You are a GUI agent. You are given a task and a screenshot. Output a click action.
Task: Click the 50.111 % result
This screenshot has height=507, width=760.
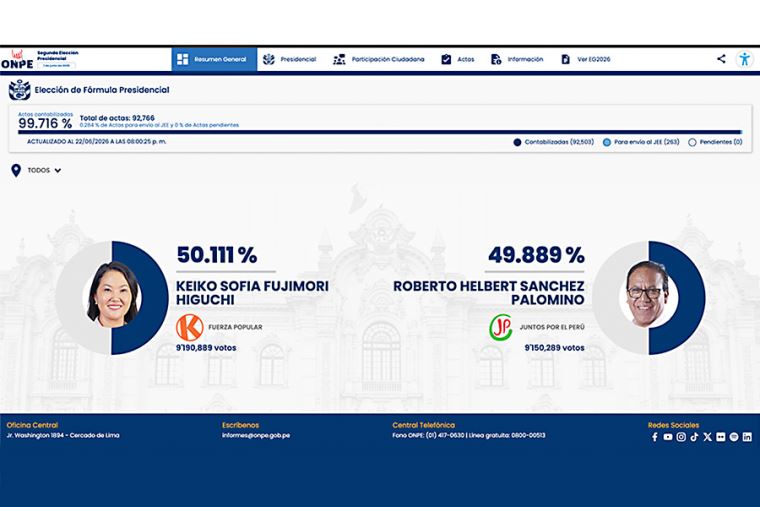click(217, 255)
